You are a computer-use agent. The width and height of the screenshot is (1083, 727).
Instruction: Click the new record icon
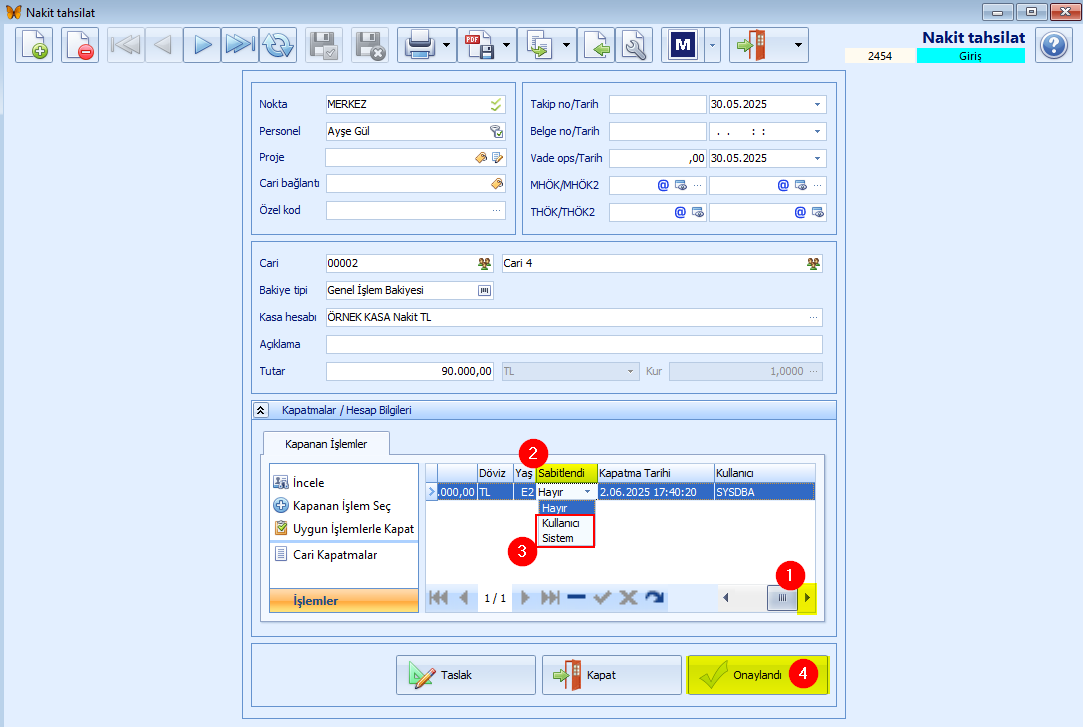click(x=34, y=46)
